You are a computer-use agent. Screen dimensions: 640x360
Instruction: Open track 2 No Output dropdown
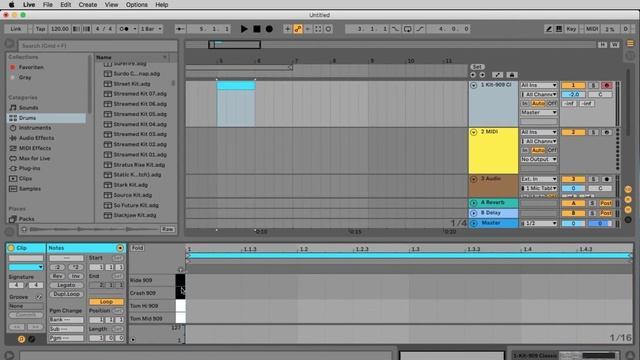(x=539, y=159)
